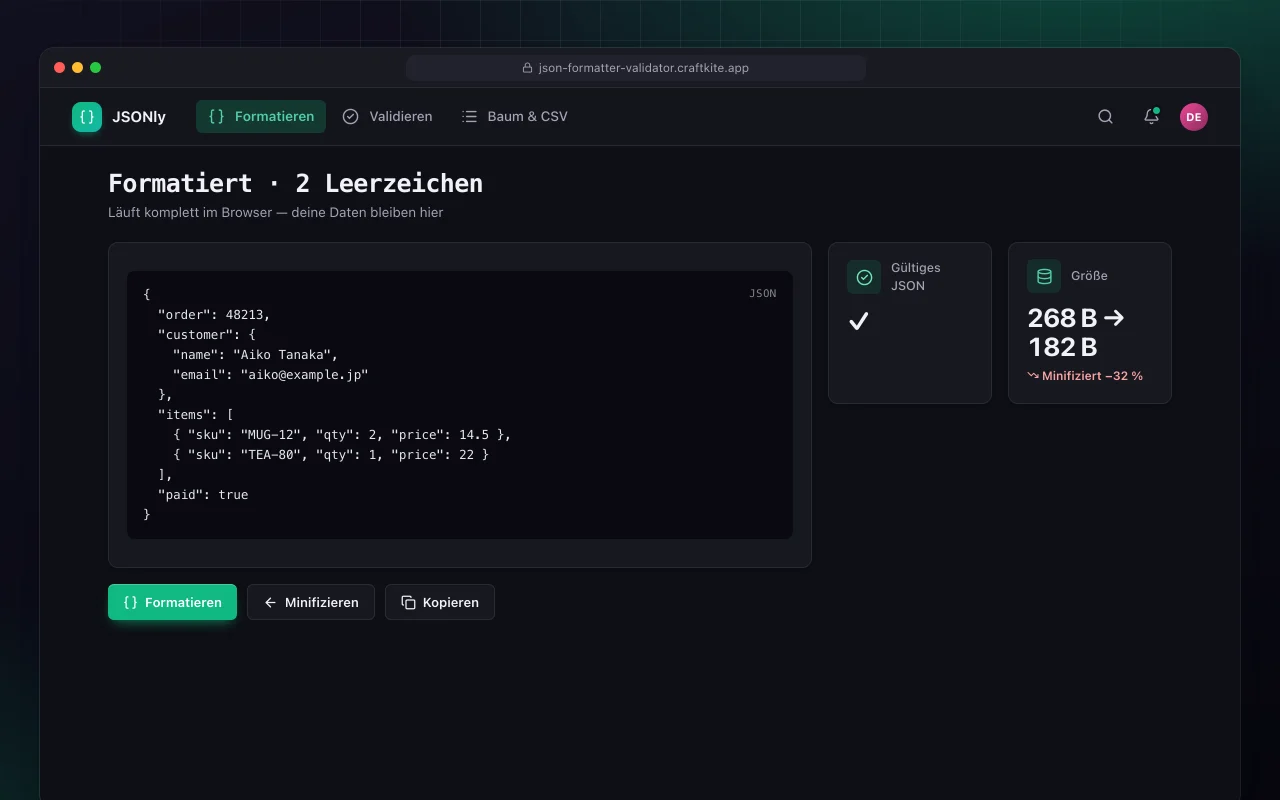The height and width of the screenshot is (800, 1280).
Task: Click the Formatiert · 2 Leerzeichen heading
Action: click(x=295, y=183)
